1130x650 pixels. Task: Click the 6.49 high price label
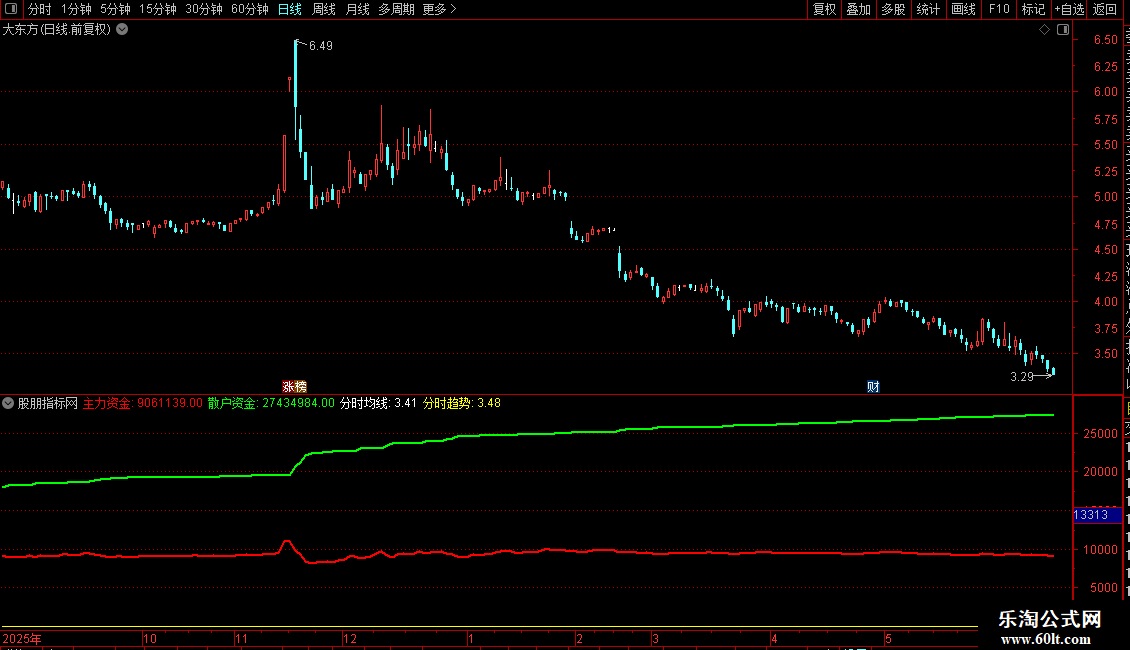pyautogui.click(x=321, y=45)
